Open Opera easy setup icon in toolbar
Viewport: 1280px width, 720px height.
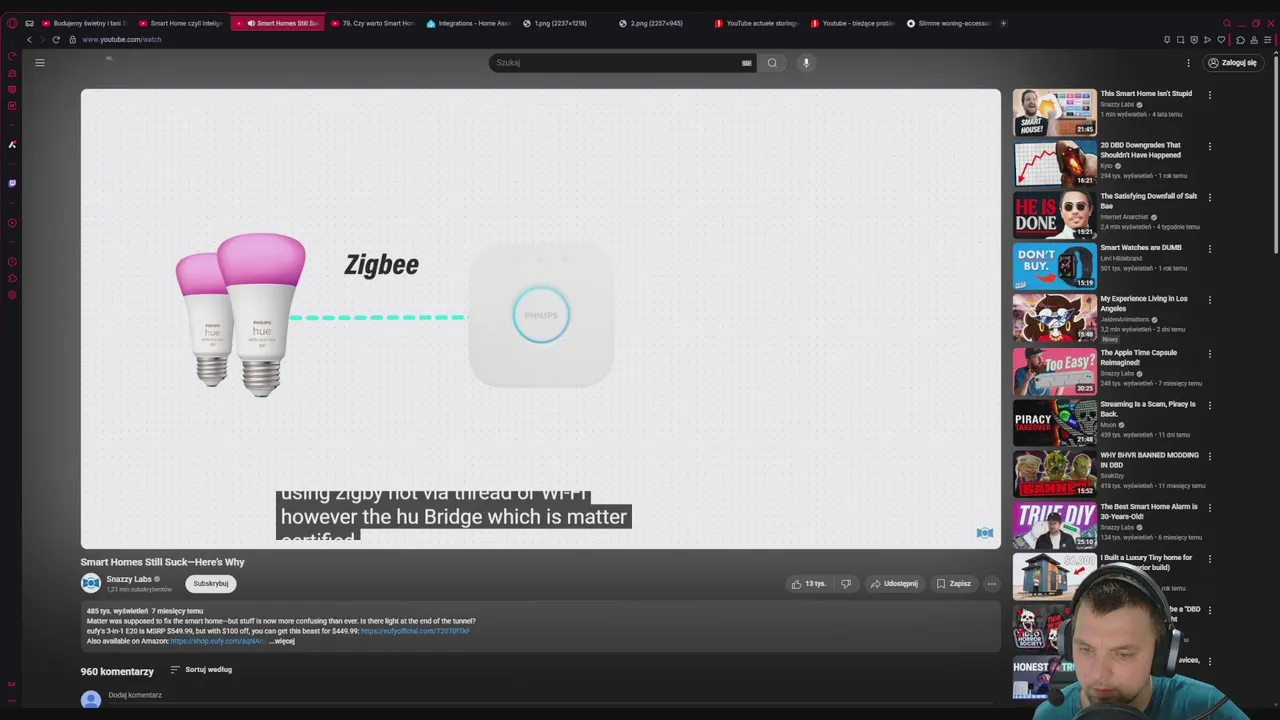pyautogui.click(x=1267, y=40)
